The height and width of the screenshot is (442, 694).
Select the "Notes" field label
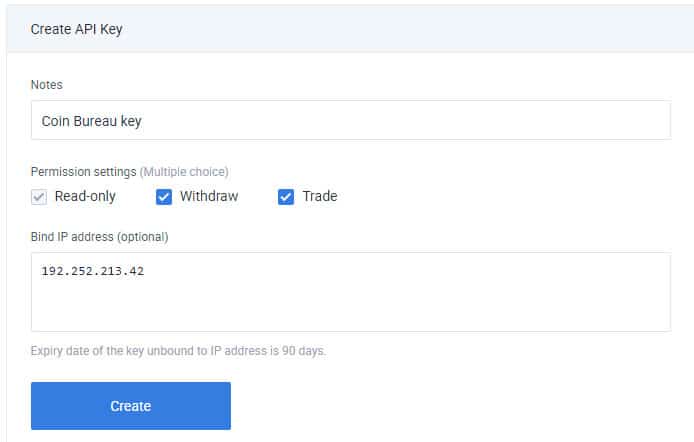tap(48, 86)
